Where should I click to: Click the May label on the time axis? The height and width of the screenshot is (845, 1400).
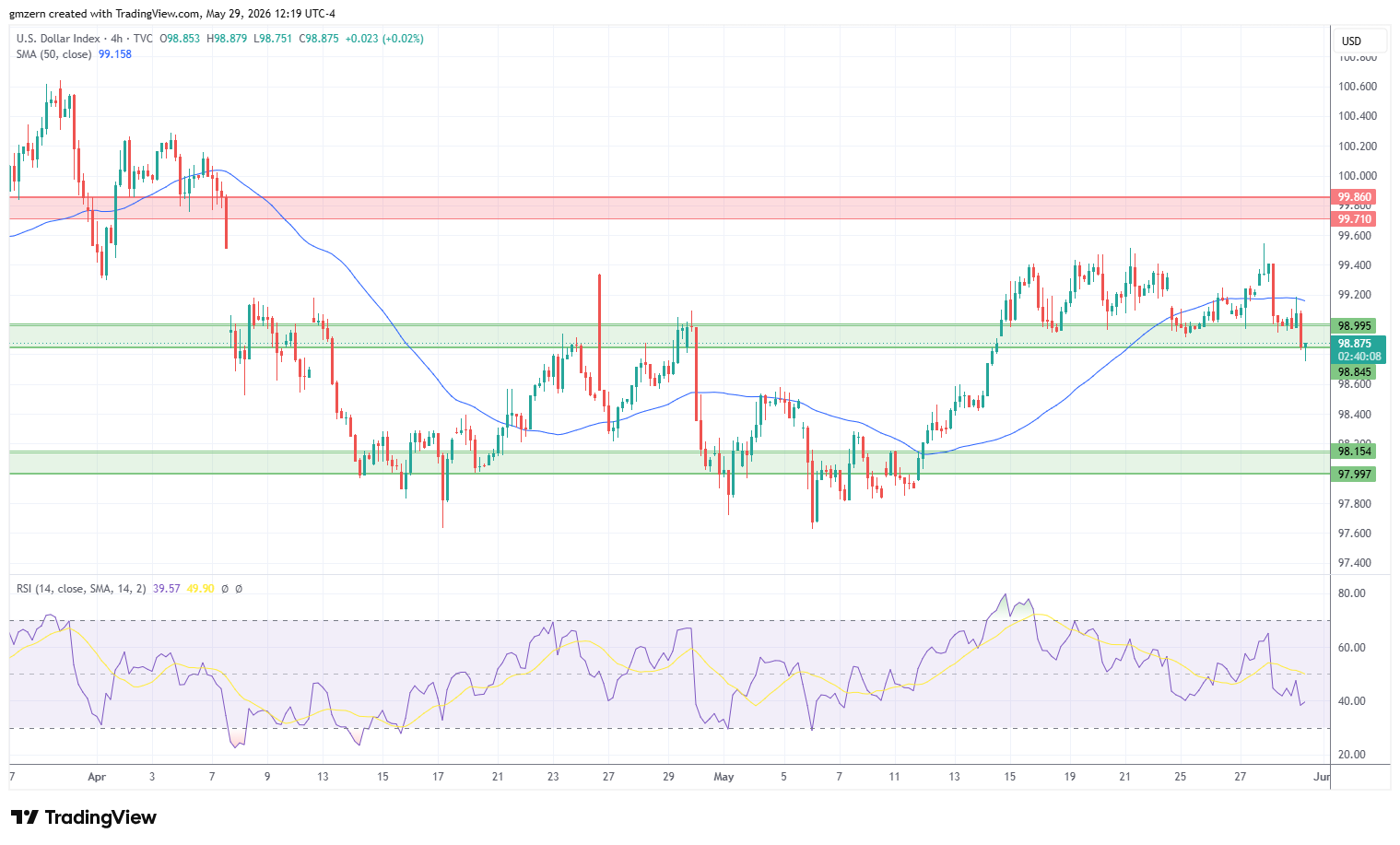[x=724, y=777]
